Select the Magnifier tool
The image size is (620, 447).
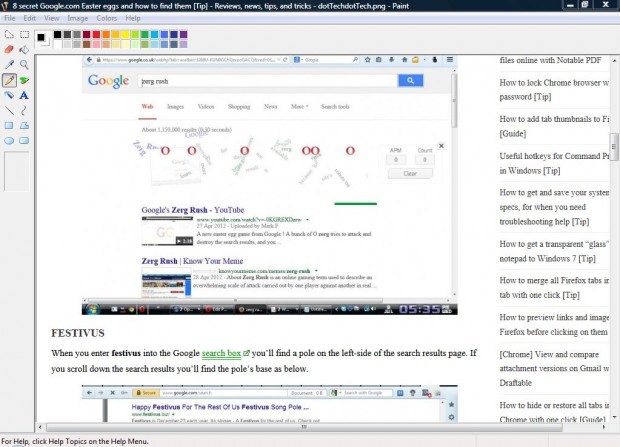[25, 64]
